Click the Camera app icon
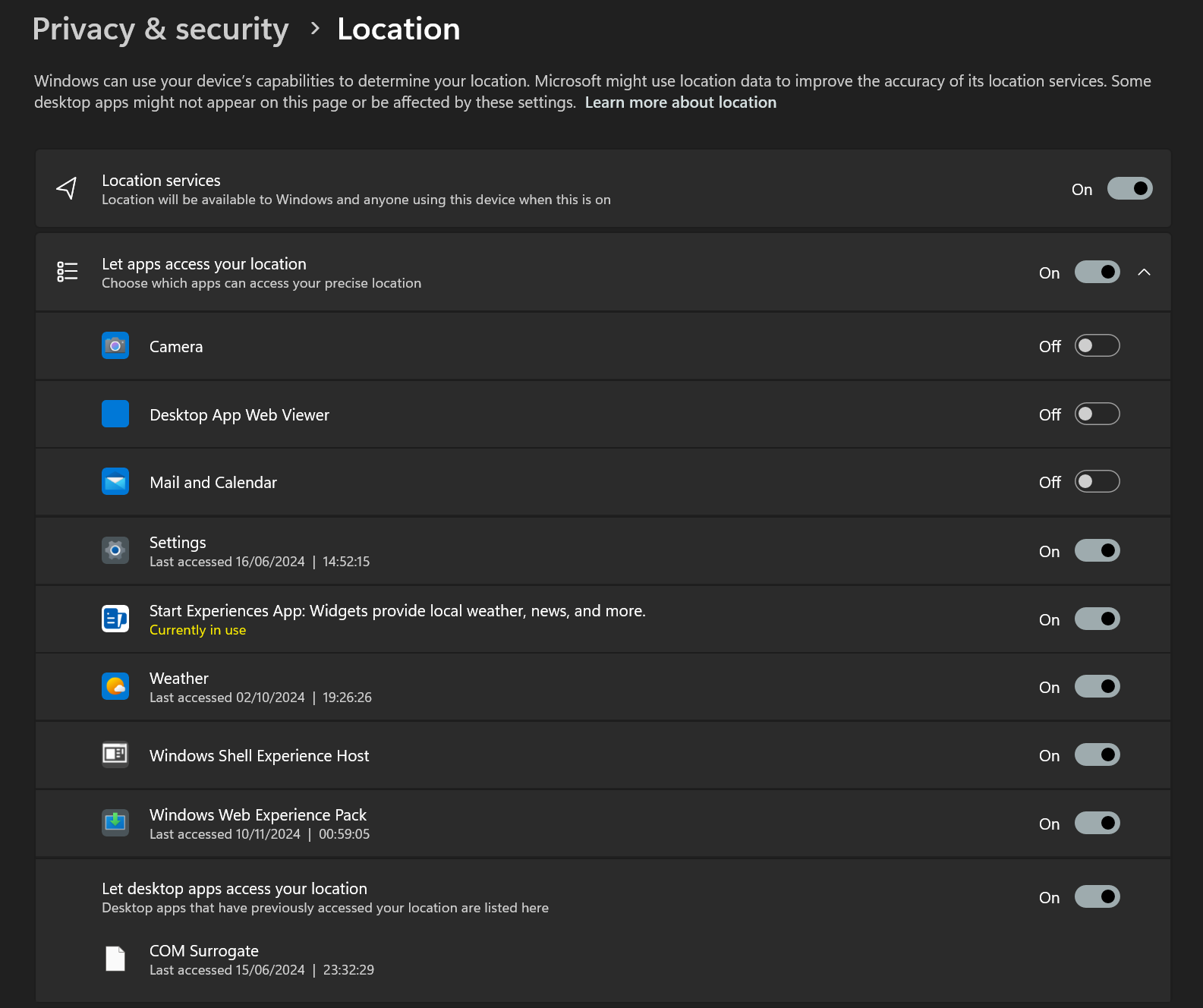Image resolution: width=1203 pixels, height=1008 pixels. (x=115, y=346)
